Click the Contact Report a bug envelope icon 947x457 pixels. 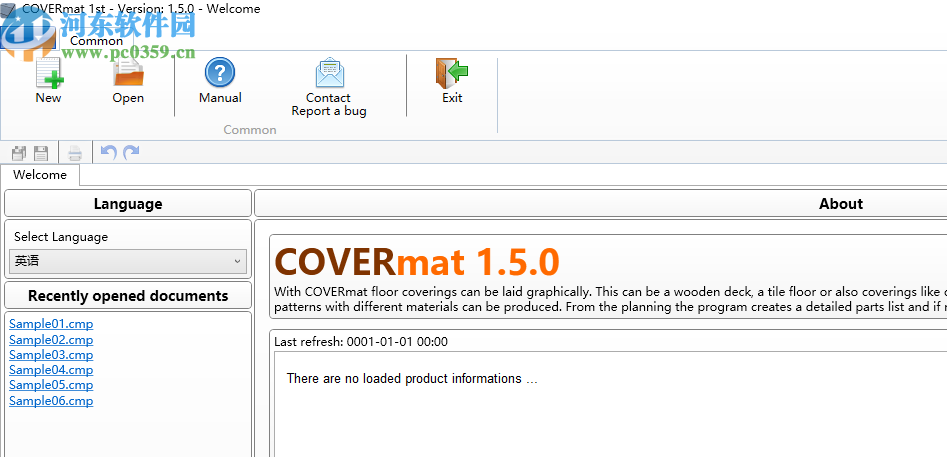(330, 73)
